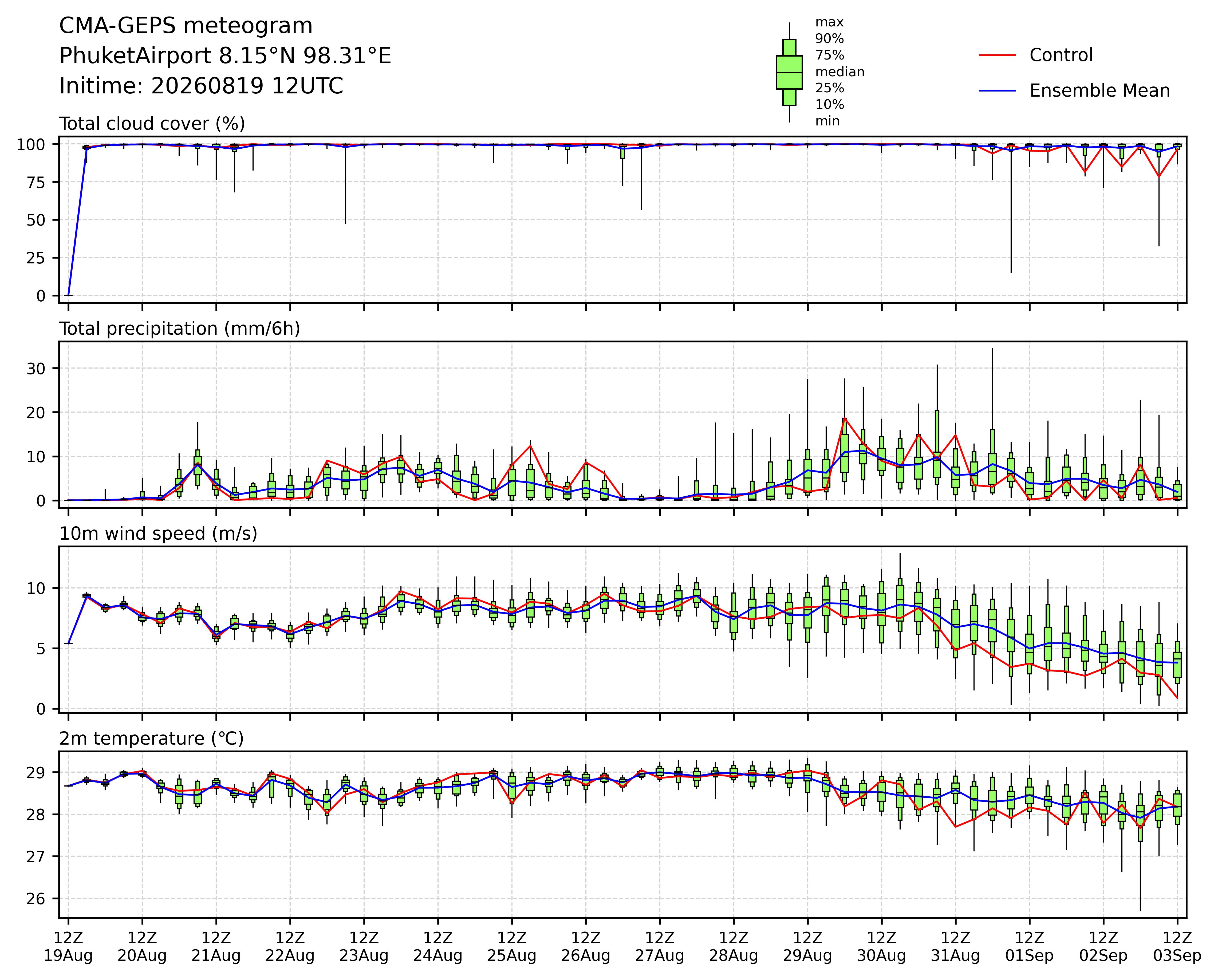This screenshot has width=1218, height=980.
Task: Click the Initime 20260819 12UTC text
Action: pyautogui.click(x=201, y=86)
